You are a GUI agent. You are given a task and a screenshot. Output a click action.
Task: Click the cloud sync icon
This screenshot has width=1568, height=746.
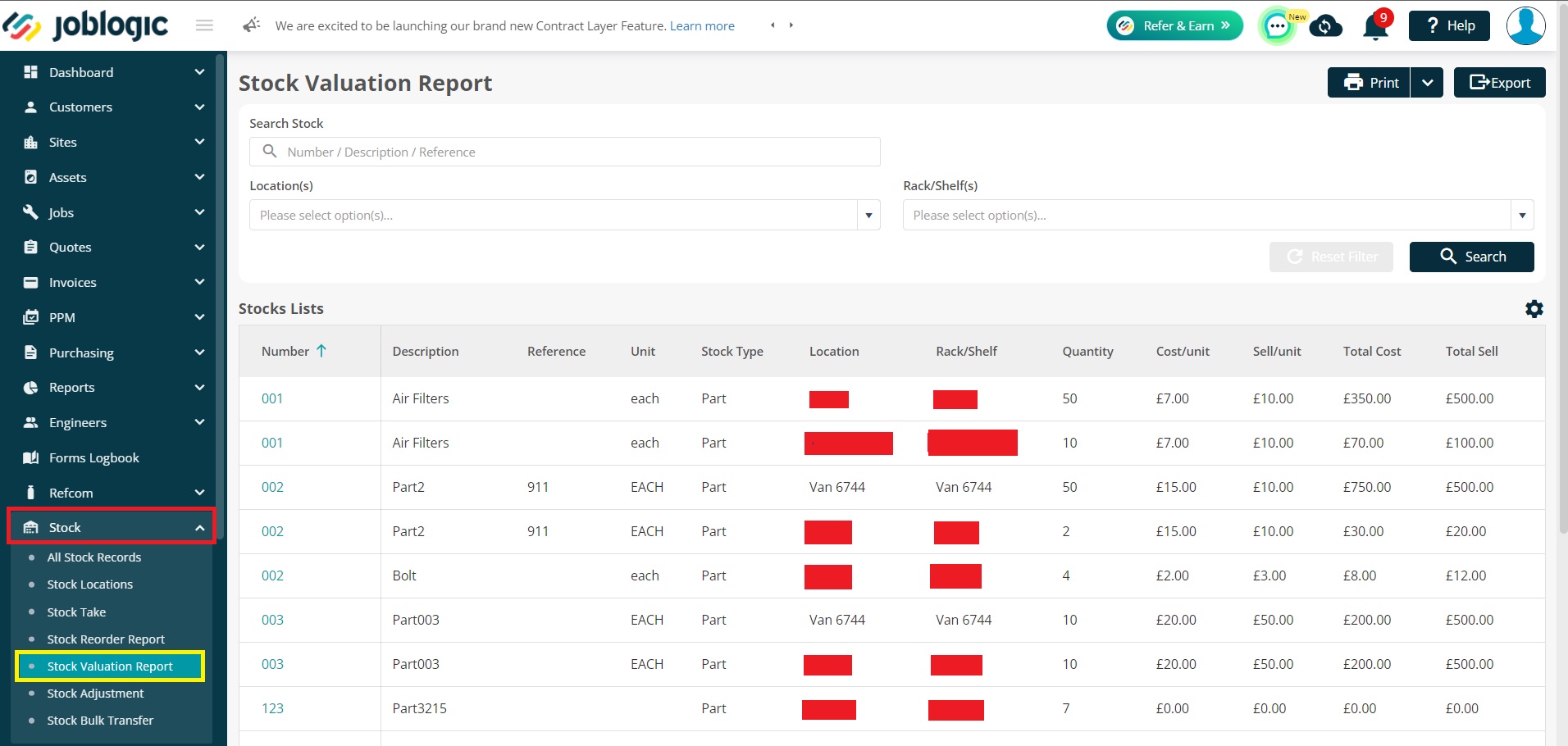pyautogui.click(x=1325, y=26)
